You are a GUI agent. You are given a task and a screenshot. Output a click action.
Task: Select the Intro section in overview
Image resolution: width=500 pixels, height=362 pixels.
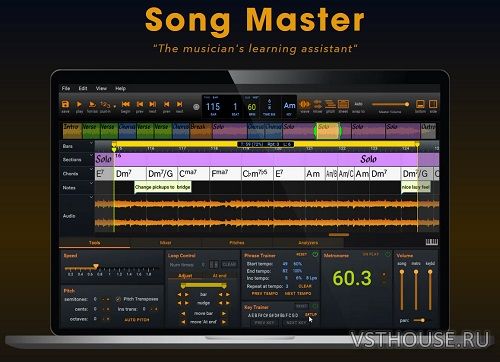[x=72, y=130]
